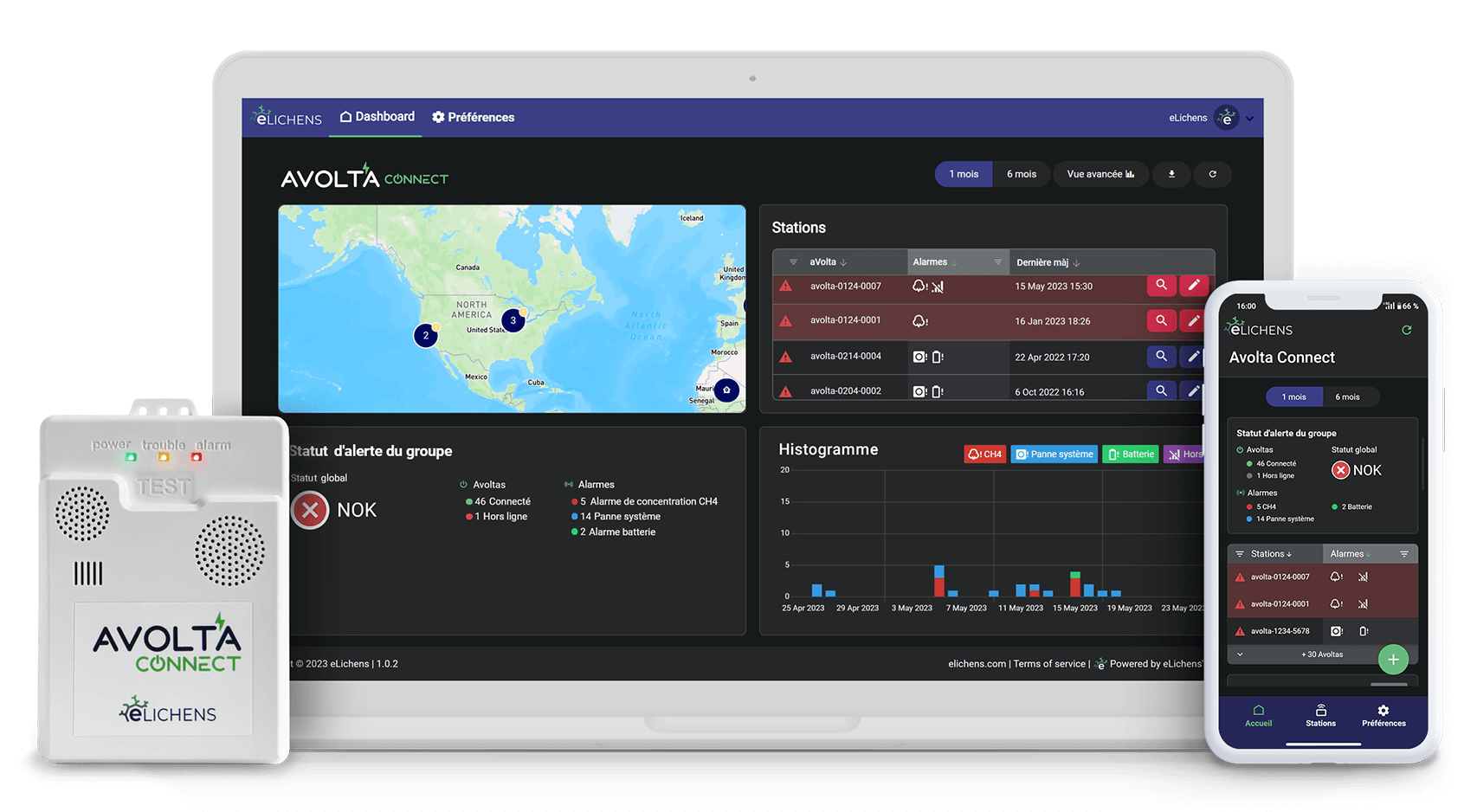Click the tall red histogram bar near 7 May 2023
The width and height of the screenshot is (1464, 812).
tap(939, 587)
